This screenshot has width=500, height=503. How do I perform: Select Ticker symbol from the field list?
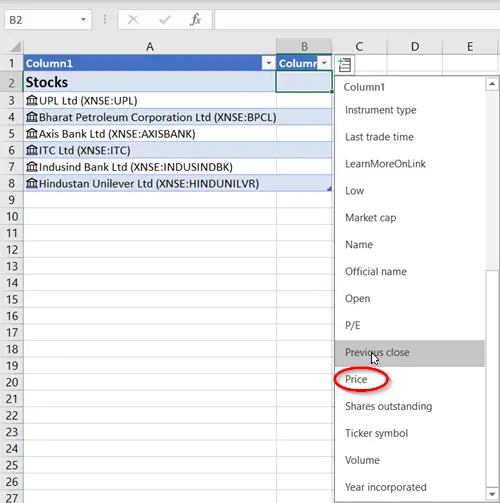point(376,433)
